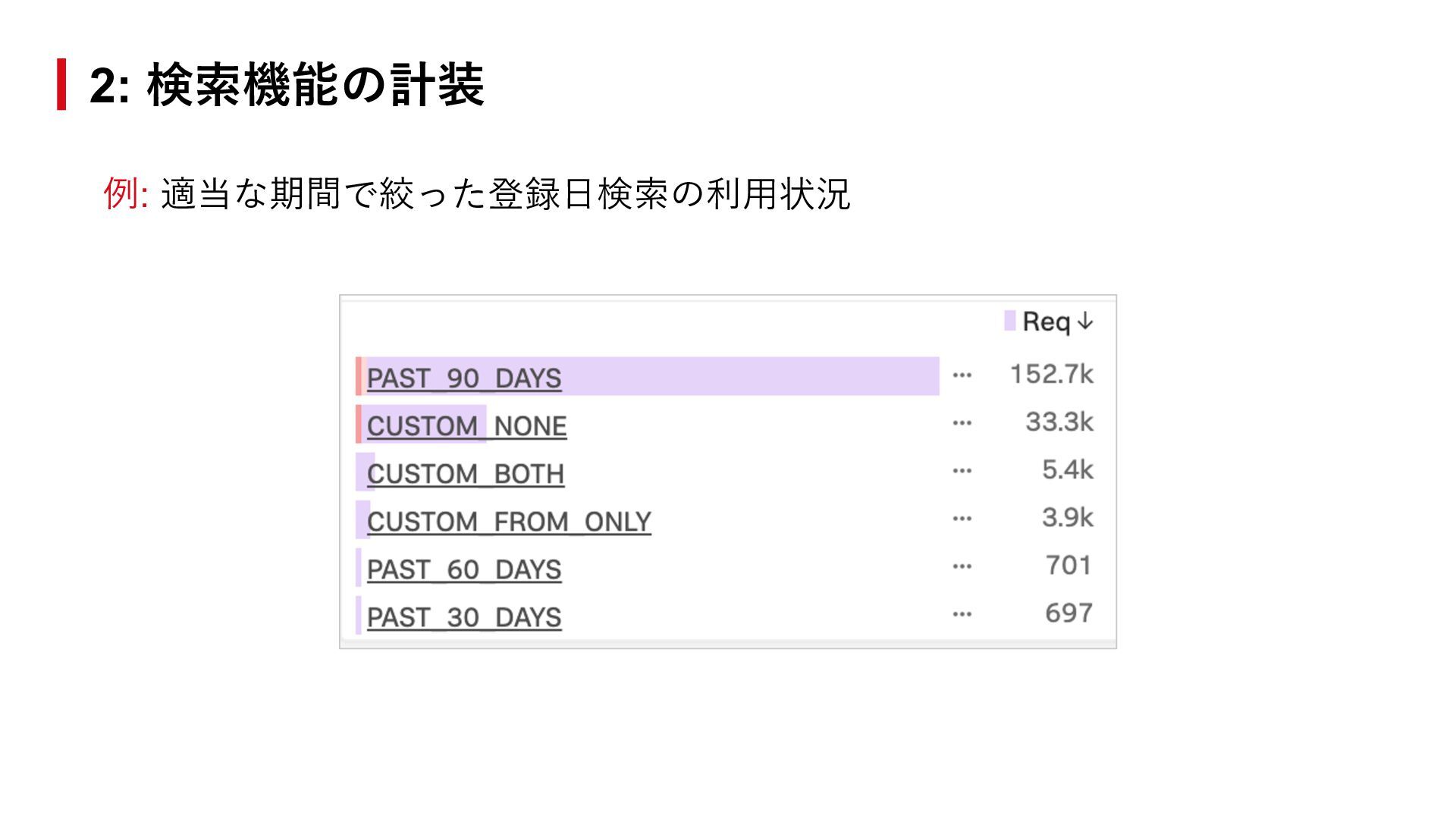Click the long purple PAST_90_DAYS bar
This screenshot has width=1456, height=819.
tap(751, 376)
